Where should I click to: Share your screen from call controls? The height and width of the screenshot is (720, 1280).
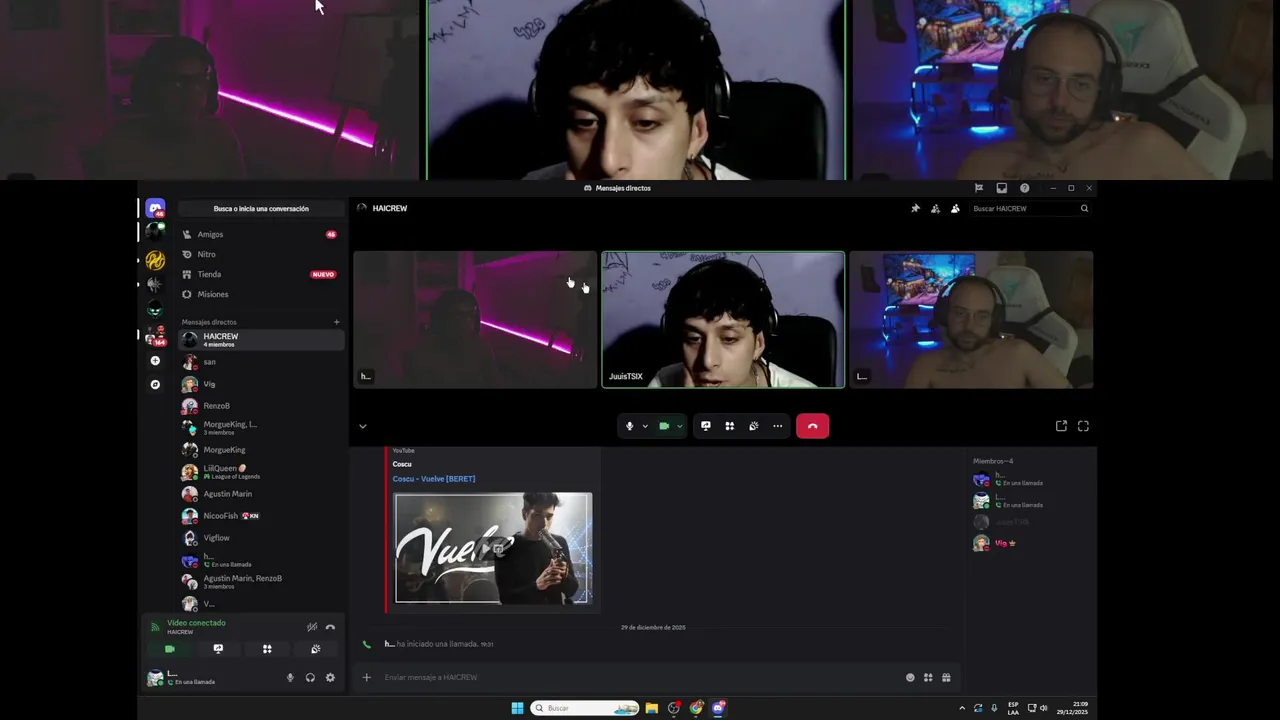706,426
